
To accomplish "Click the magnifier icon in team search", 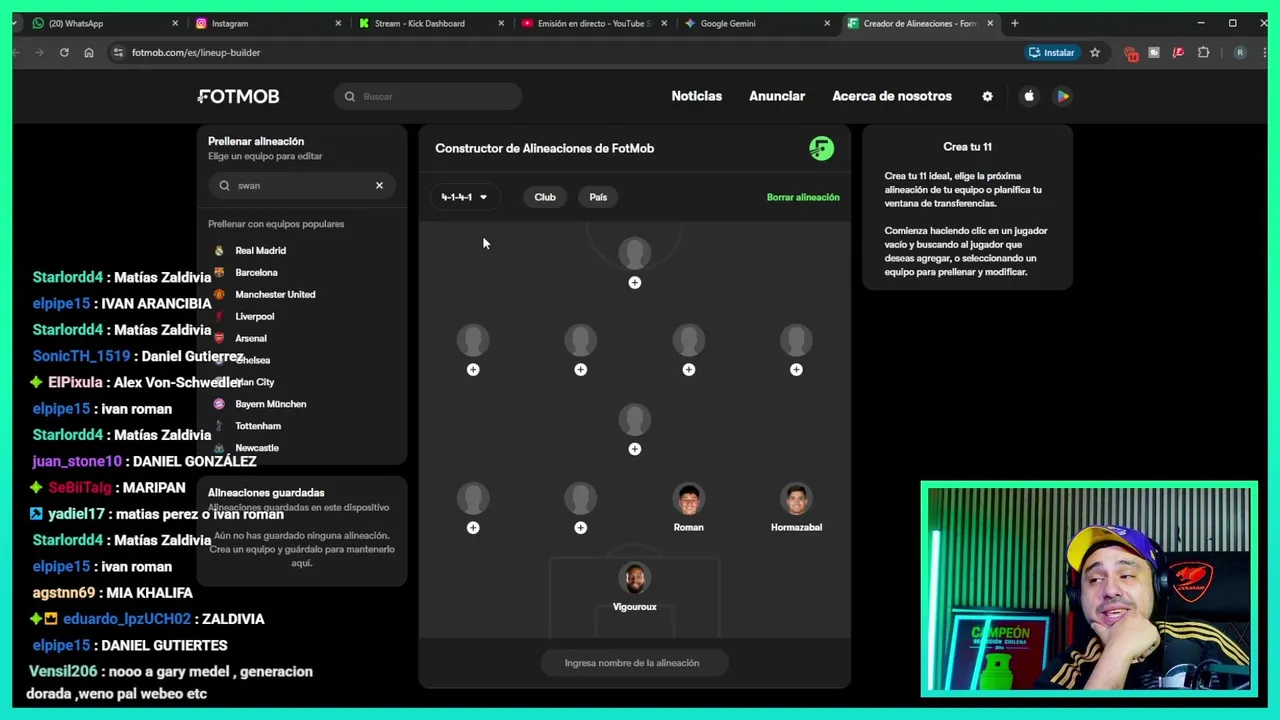I will 224,185.
